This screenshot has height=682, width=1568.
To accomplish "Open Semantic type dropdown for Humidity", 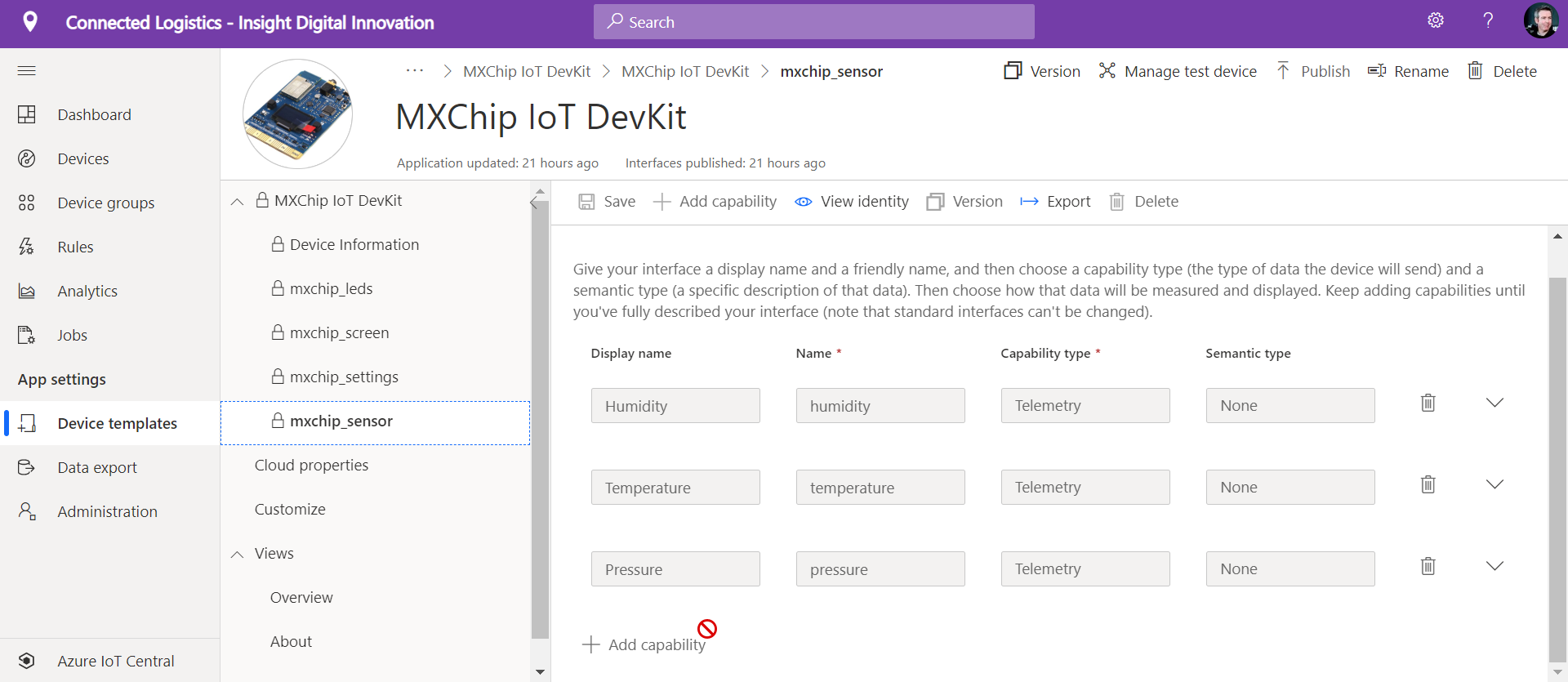I will pos(1290,406).
